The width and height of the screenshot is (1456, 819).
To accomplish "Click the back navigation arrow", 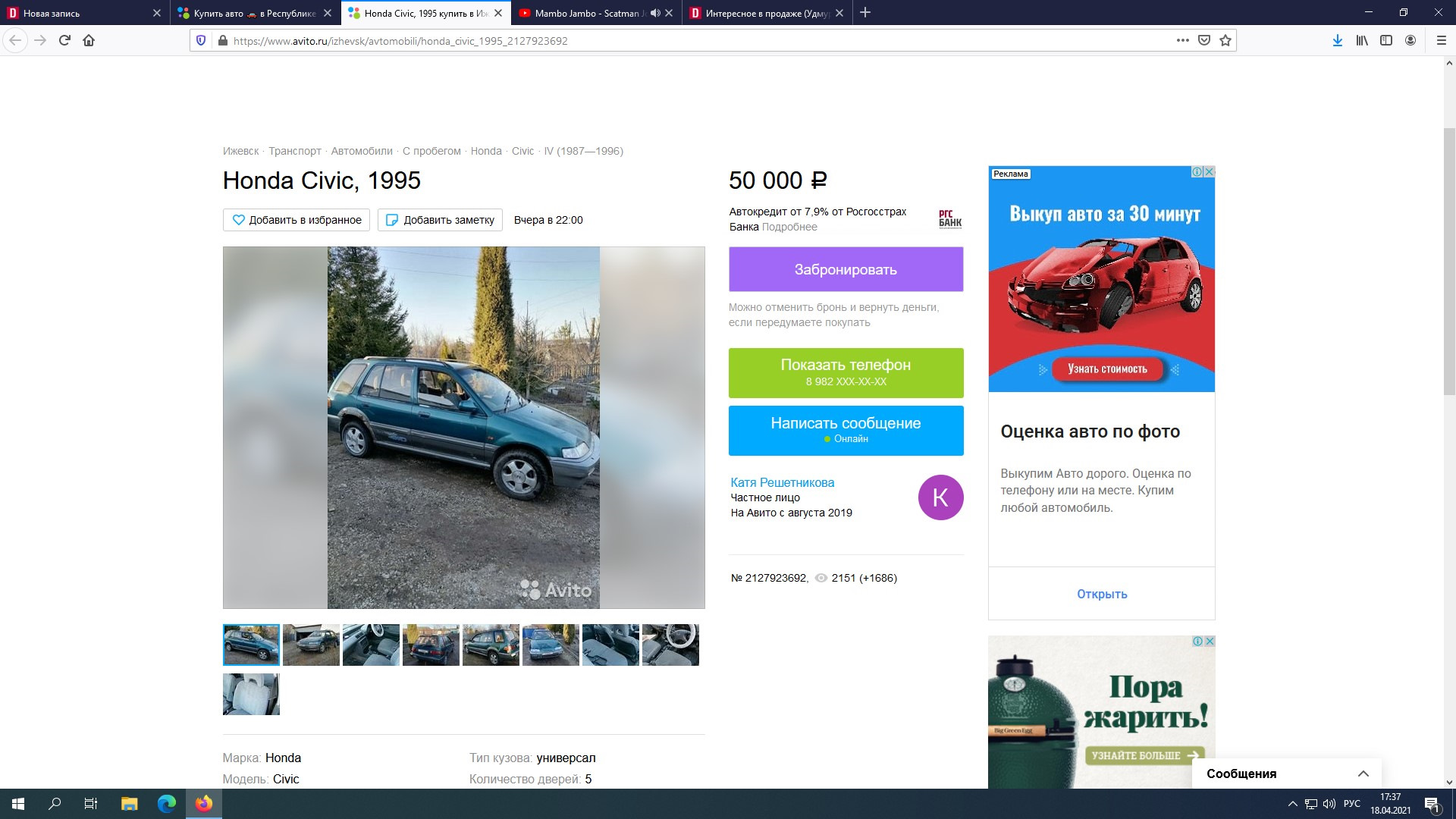I will click(15, 40).
